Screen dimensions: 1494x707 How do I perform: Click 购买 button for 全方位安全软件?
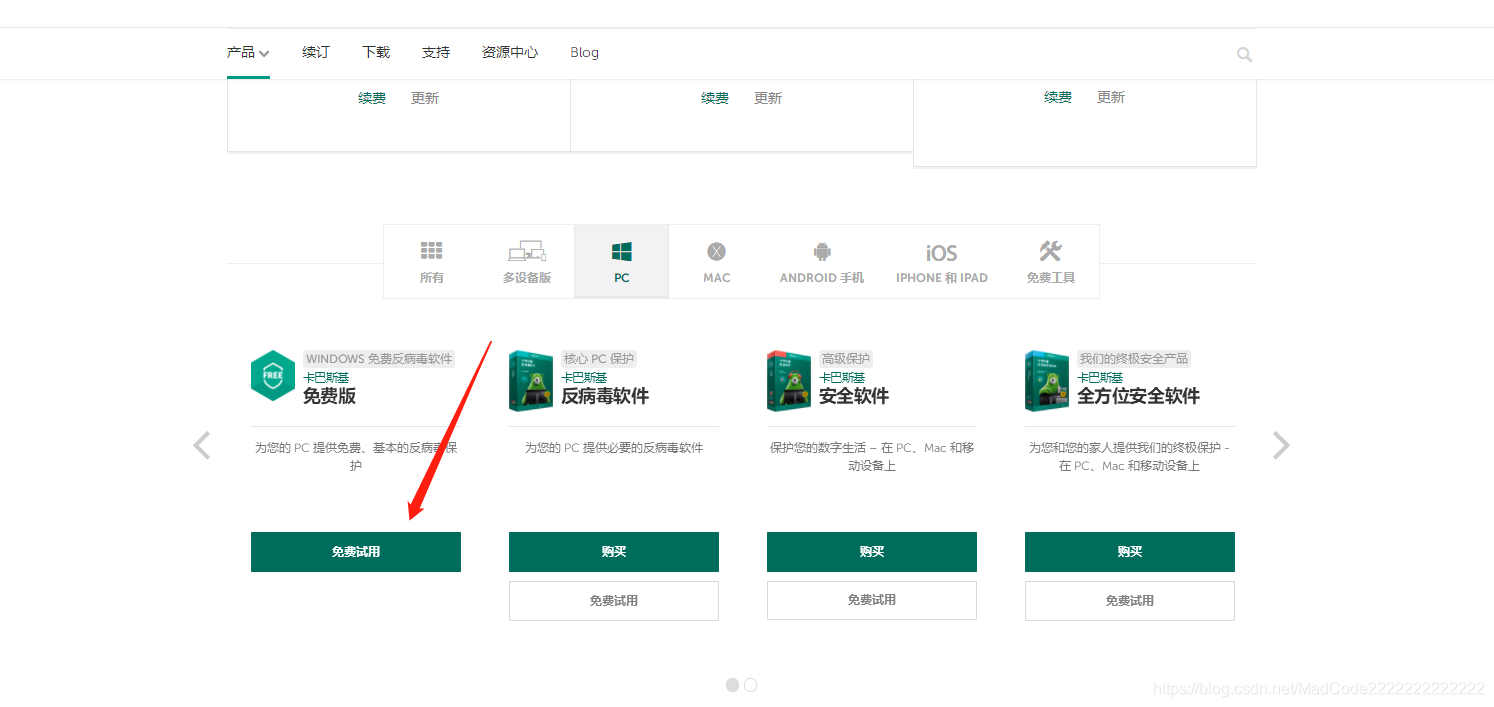tap(1130, 552)
